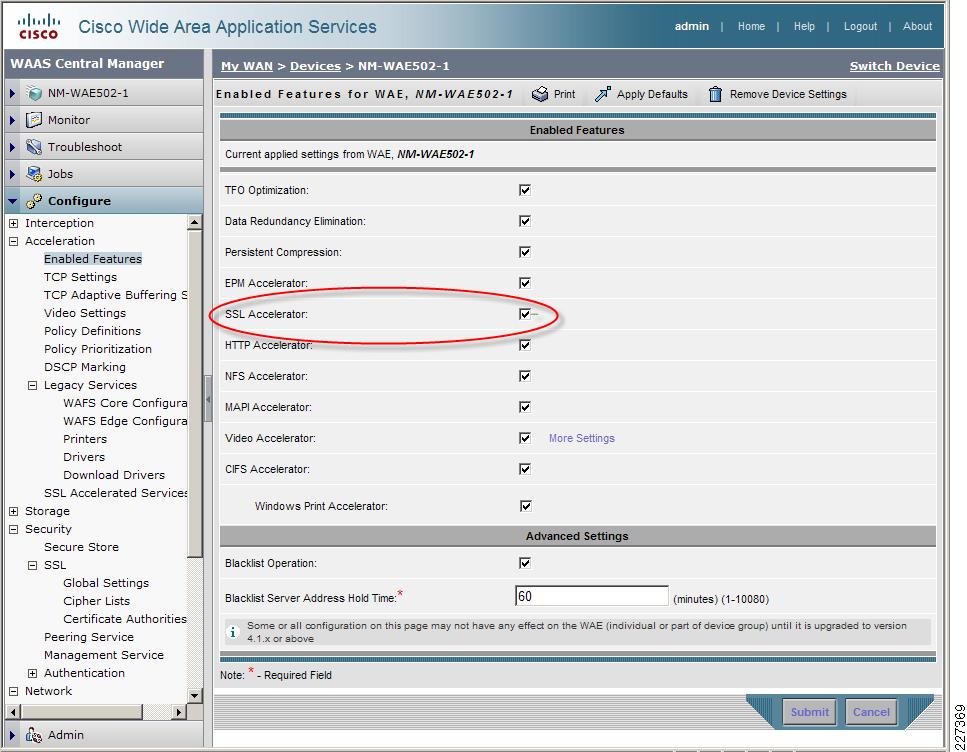This screenshot has height=752, width=967.
Task: Open TCP Settings in sidebar tree
Action: point(80,277)
